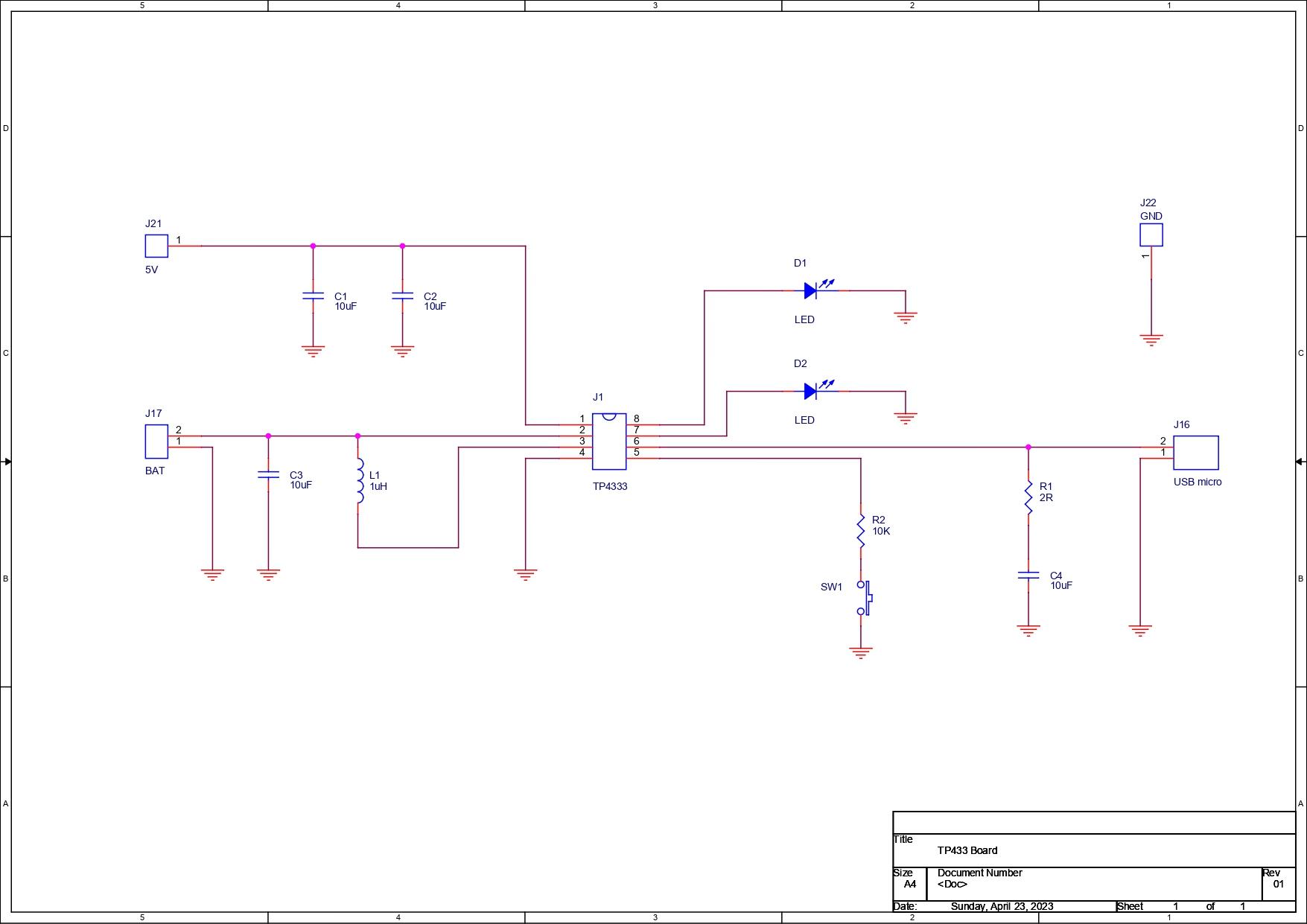Screen dimensions: 1307x924
Task: Click the TP4333 IC body J1
Action: coord(609,442)
